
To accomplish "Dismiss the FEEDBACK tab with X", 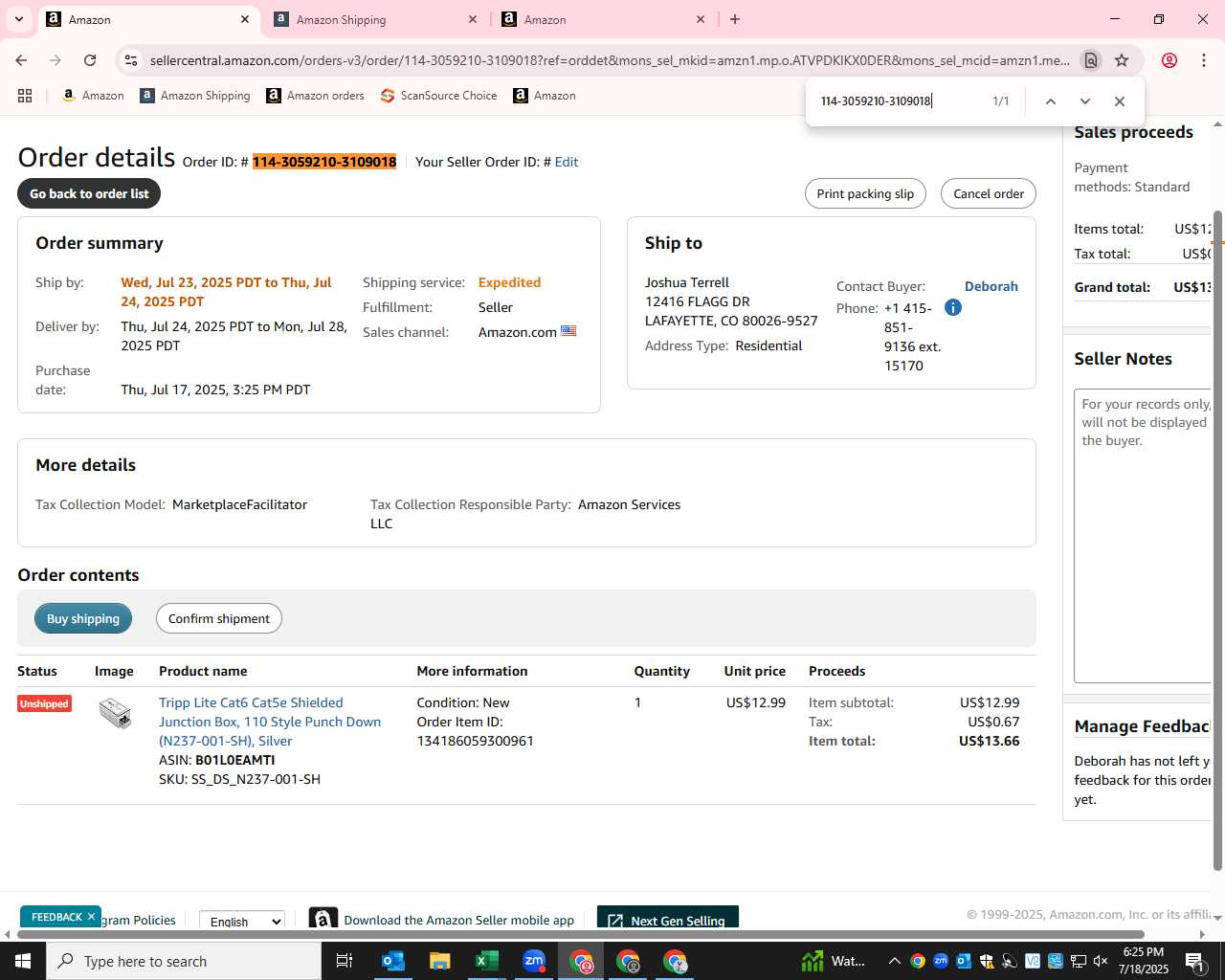I will (x=92, y=916).
